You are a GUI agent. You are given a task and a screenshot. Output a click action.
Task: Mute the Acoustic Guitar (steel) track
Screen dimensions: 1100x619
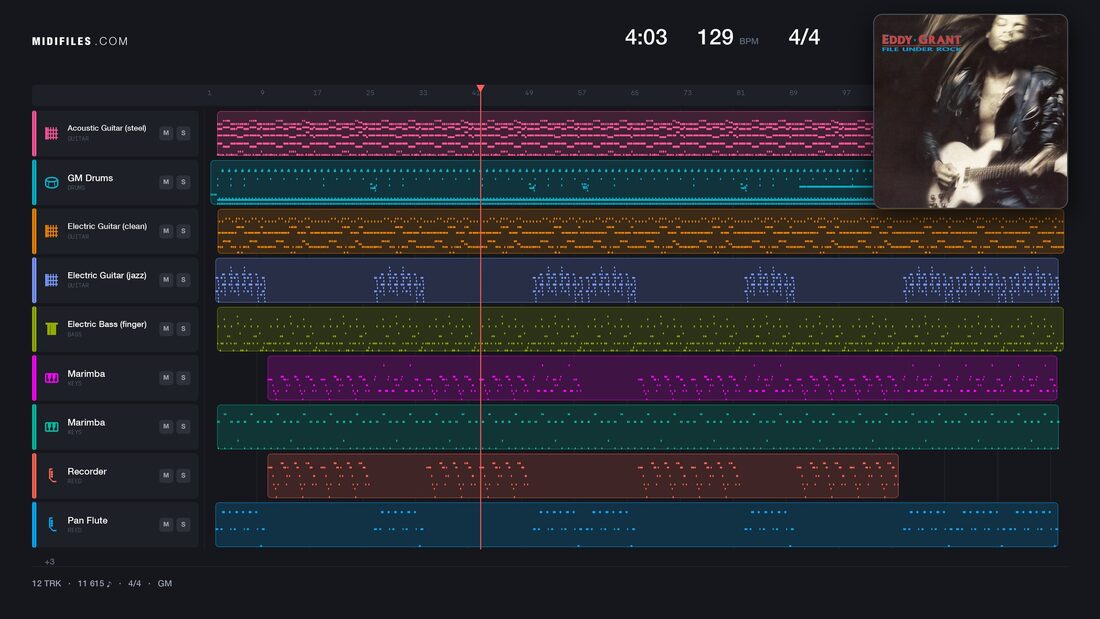pyautogui.click(x=166, y=133)
